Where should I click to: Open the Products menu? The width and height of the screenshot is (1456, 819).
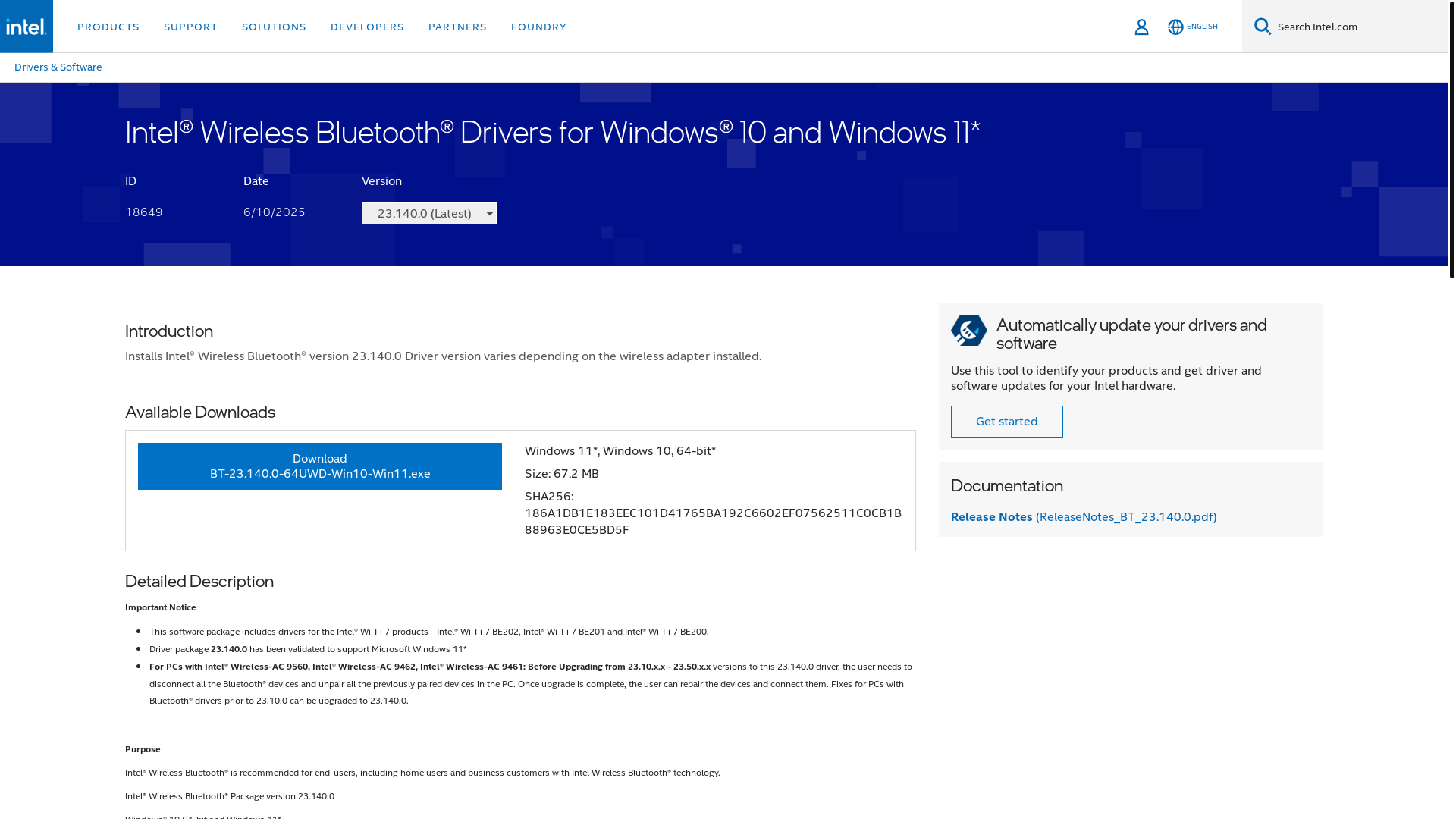(108, 27)
